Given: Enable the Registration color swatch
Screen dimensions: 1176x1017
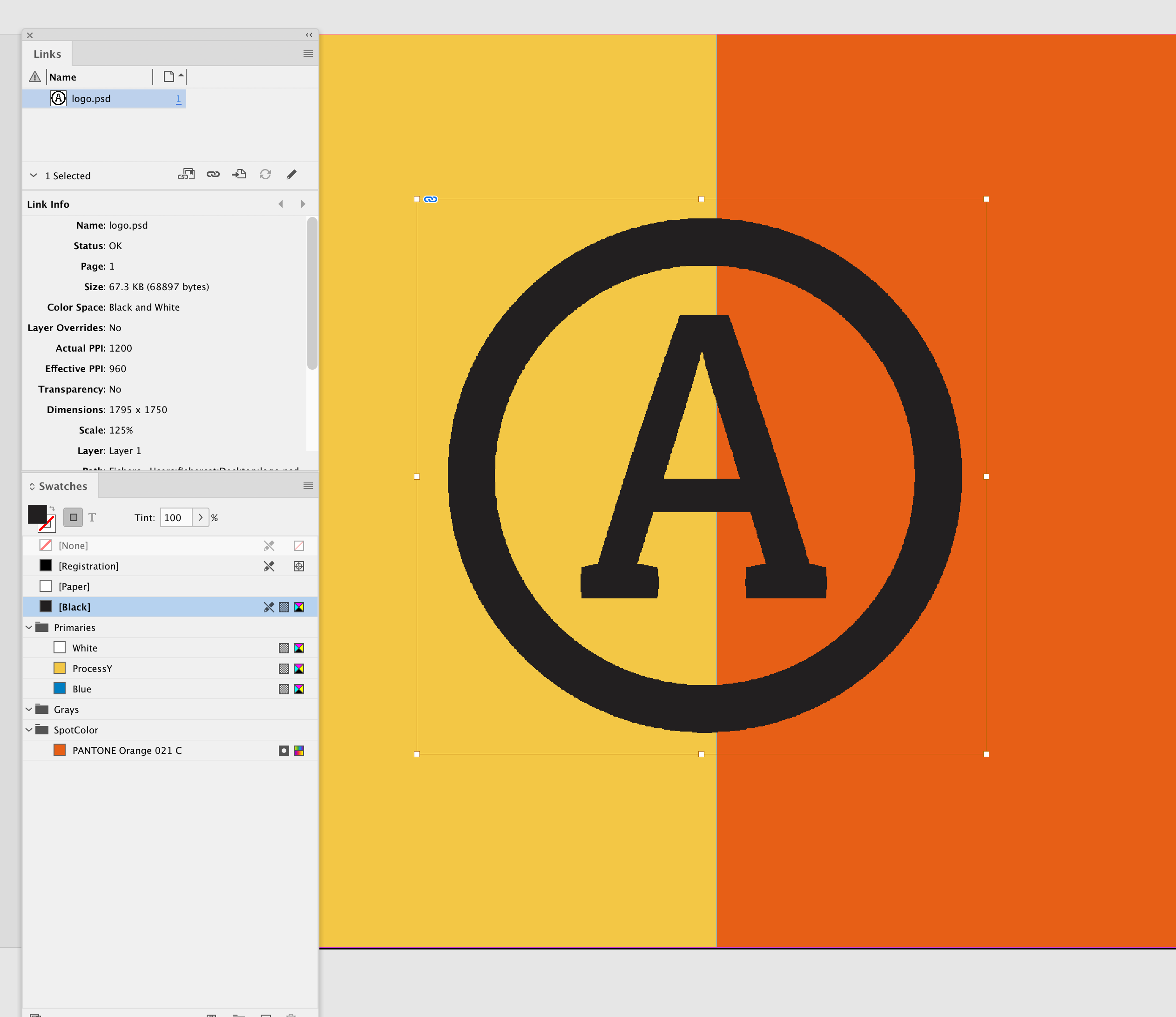Looking at the screenshot, I should 88,566.
